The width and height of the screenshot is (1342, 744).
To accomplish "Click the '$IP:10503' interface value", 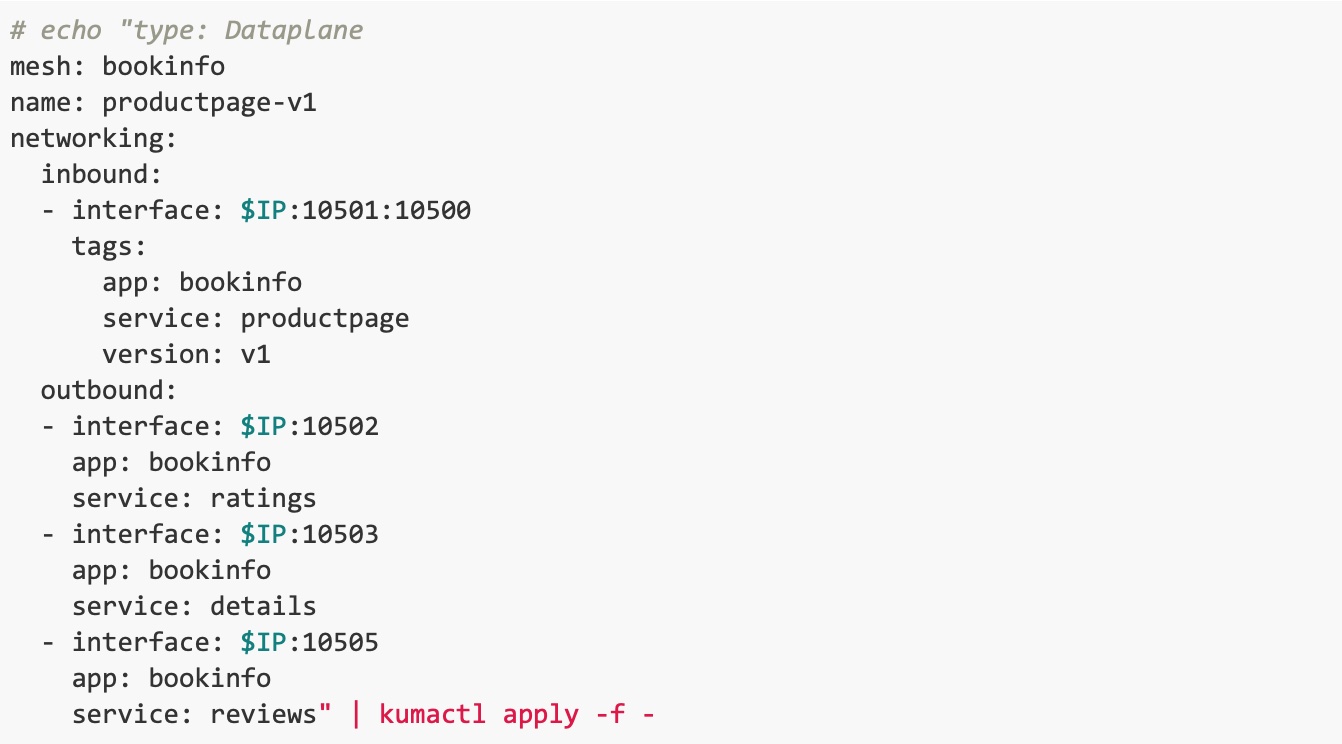I will pyautogui.click(x=309, y=534).
